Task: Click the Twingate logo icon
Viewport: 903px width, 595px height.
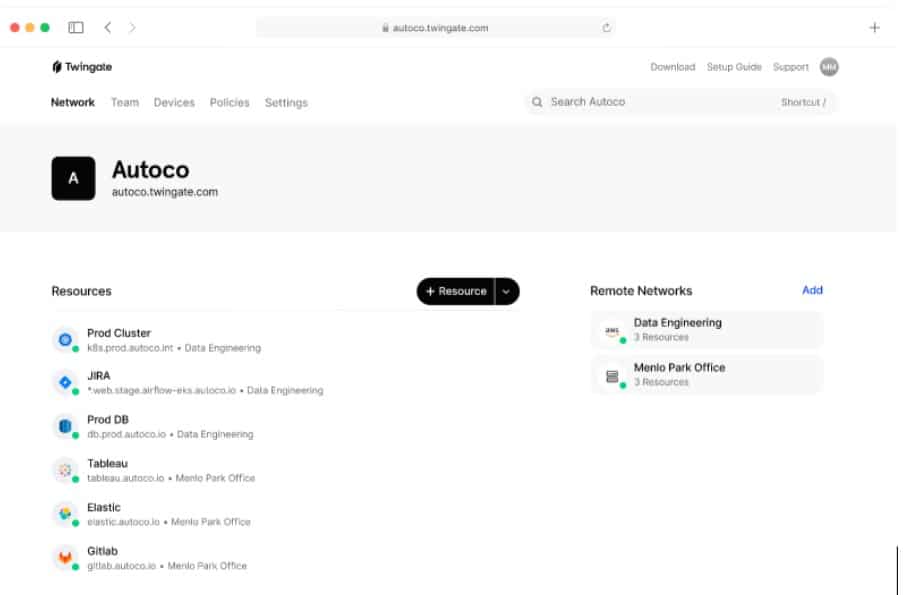Action: [x=56, y=67]
